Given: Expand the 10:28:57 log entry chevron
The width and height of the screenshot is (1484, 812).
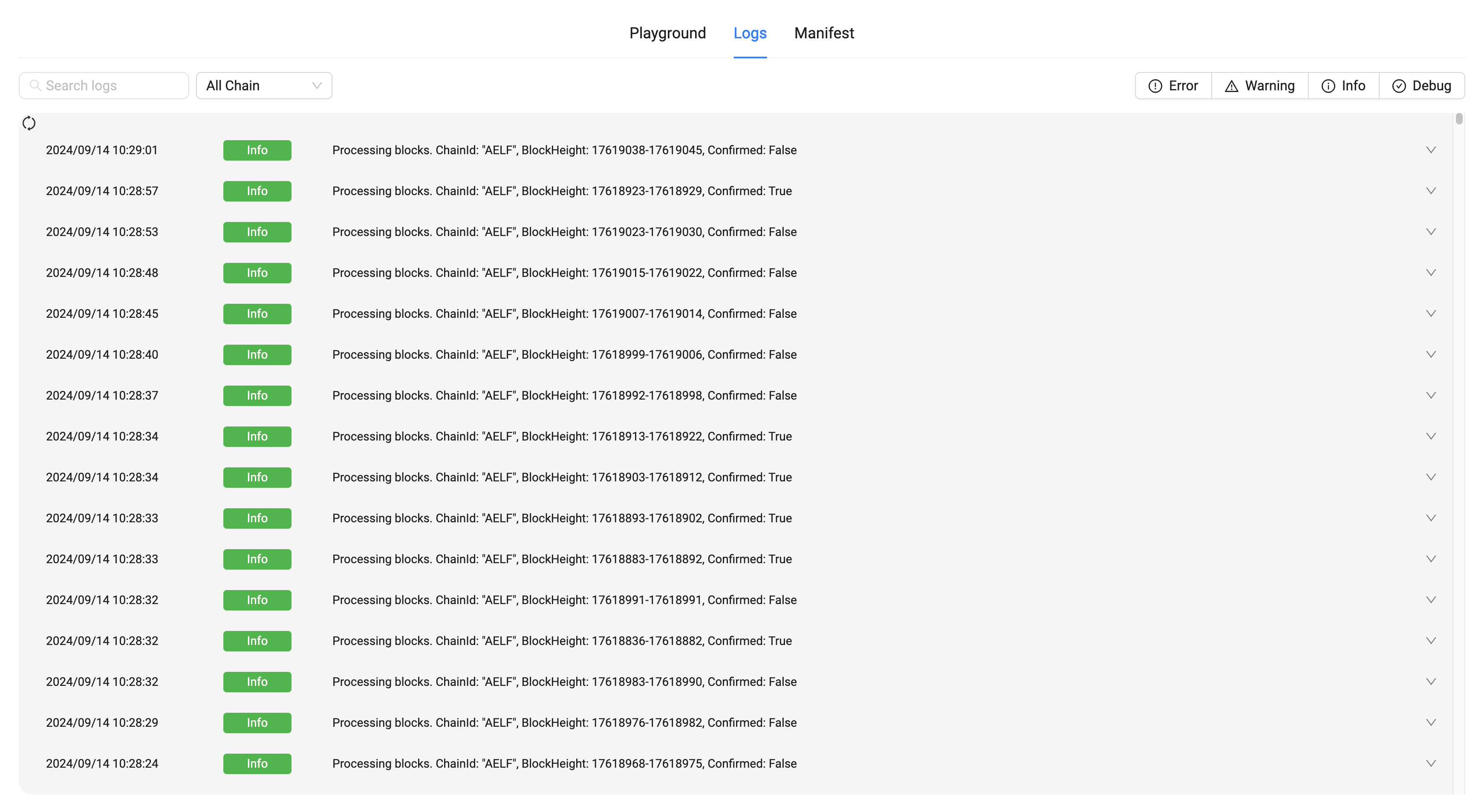Looking at the screenshot, I should pyautogui.click(x=1430, y=191).
